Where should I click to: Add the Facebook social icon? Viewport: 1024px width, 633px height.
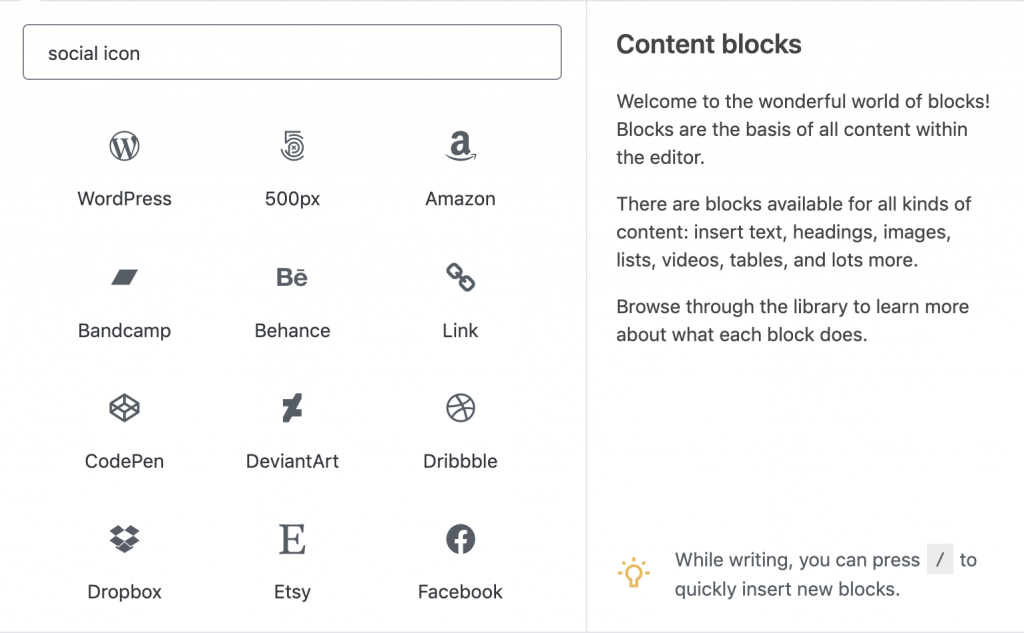click(460, 539)
